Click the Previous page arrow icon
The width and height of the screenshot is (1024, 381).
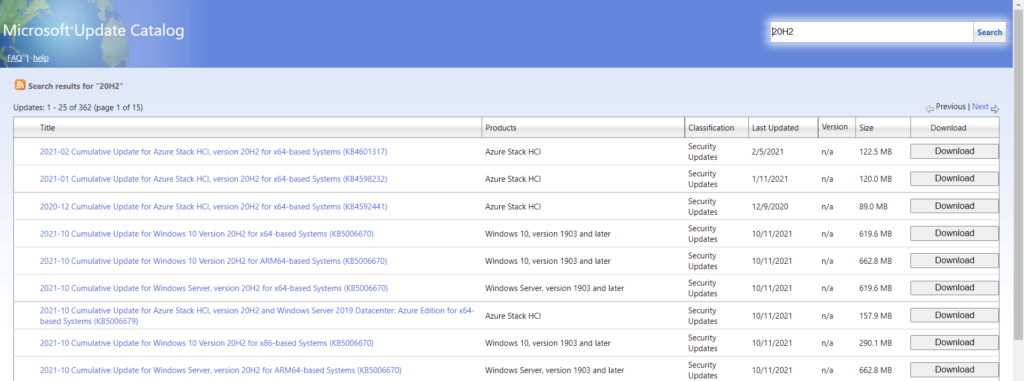click(929, 108)
